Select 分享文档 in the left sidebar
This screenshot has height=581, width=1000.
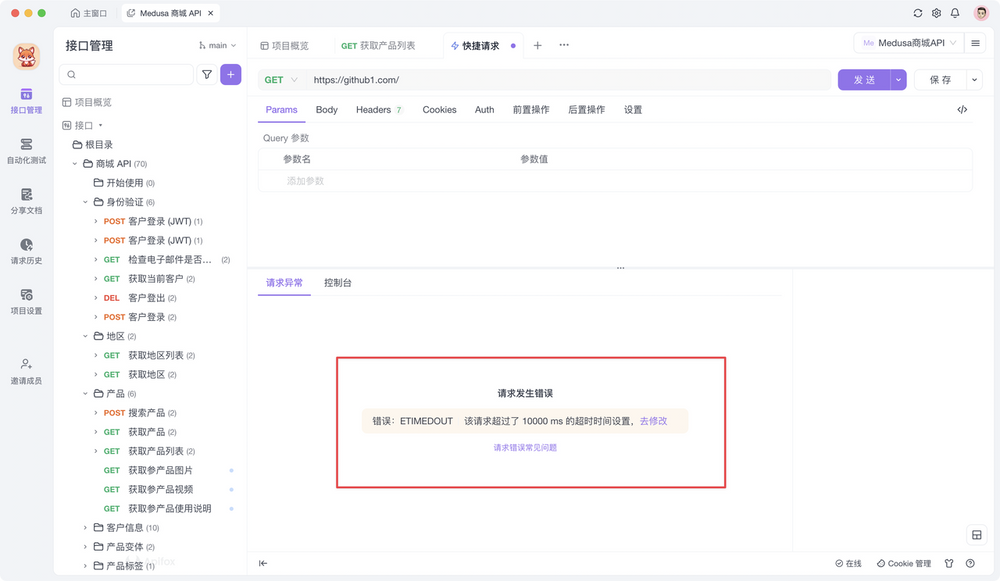(x=27, y=199)
